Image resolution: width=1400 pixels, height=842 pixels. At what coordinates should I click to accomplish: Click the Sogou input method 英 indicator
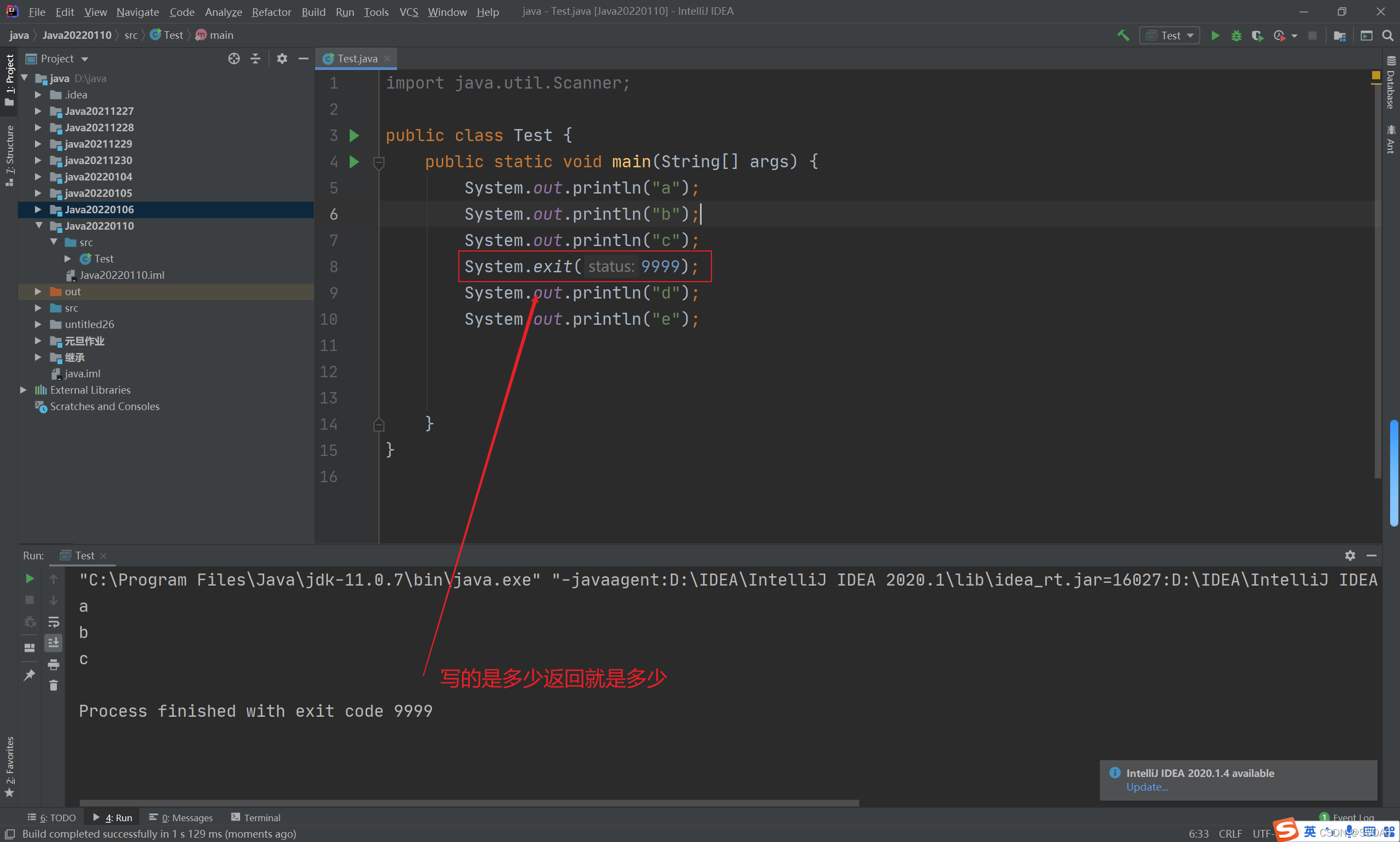[x=1310, y=831]
